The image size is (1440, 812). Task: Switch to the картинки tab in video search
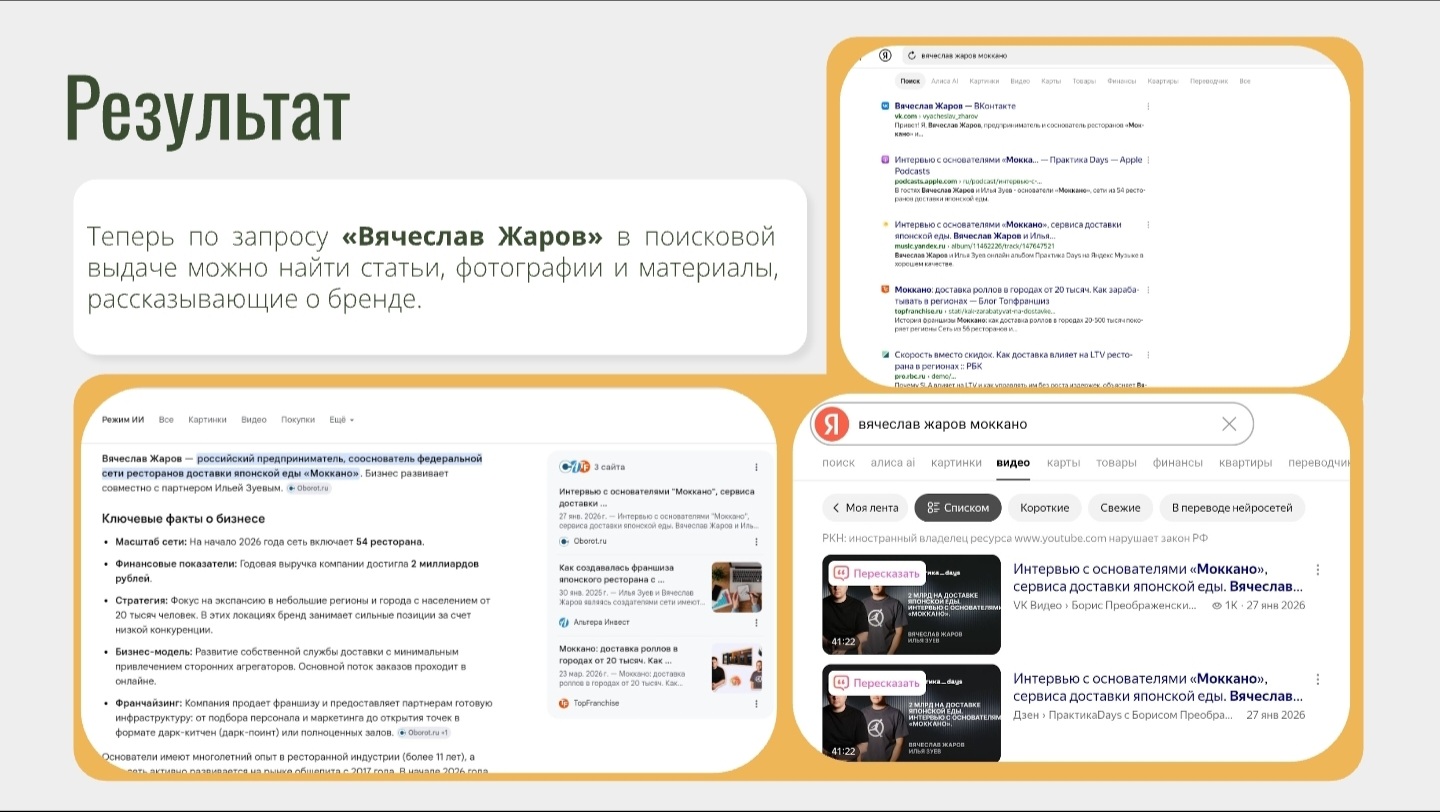tap(956, 463)
